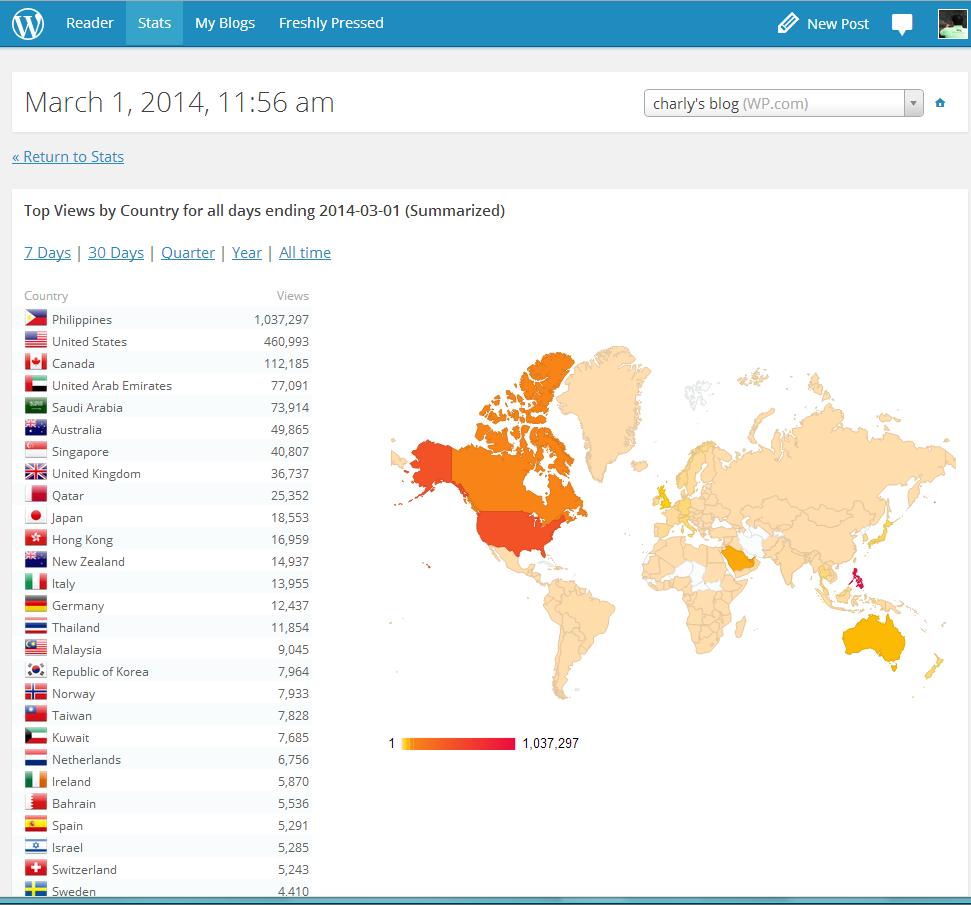Open the notifications speech bubble icon

[x=902, y=24]
